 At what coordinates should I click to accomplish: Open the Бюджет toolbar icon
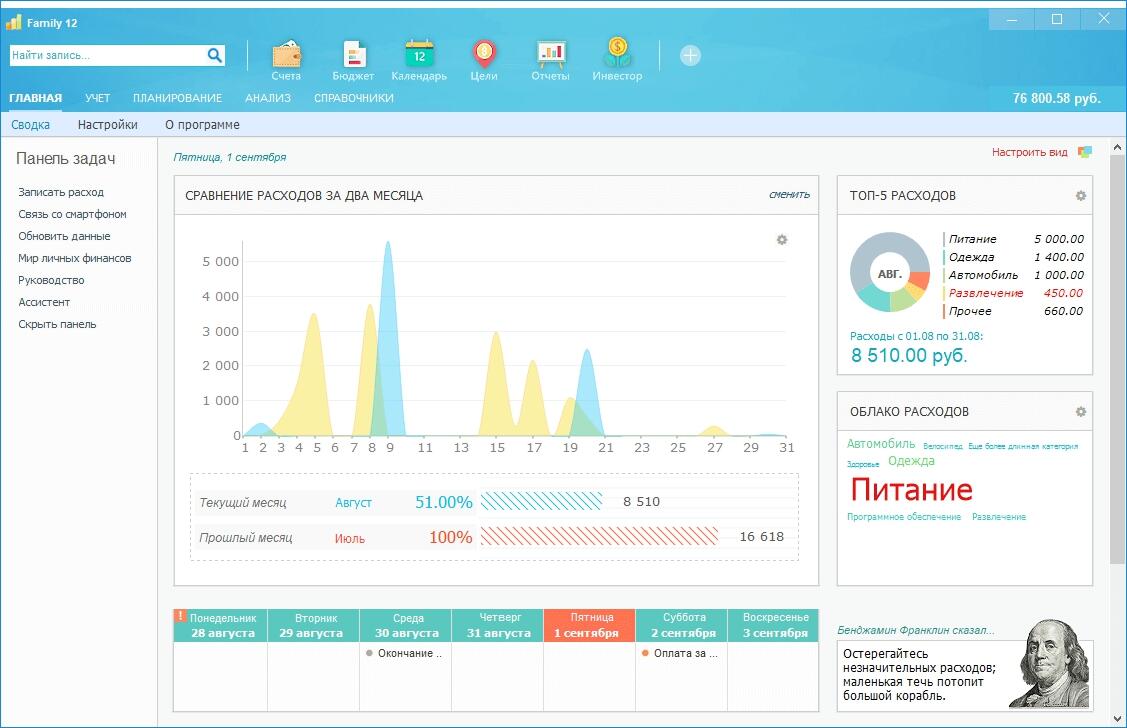353,54
